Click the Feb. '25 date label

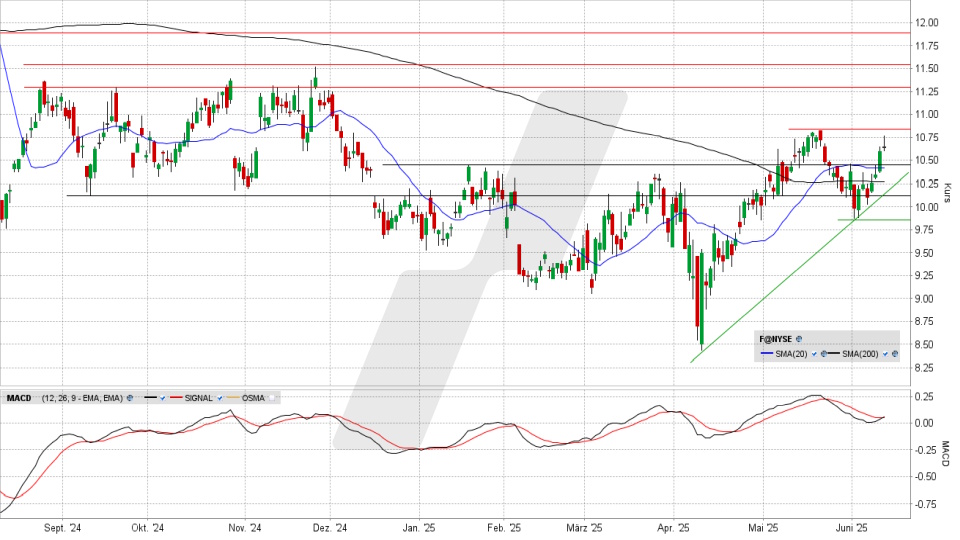click(x=504, y=528)
